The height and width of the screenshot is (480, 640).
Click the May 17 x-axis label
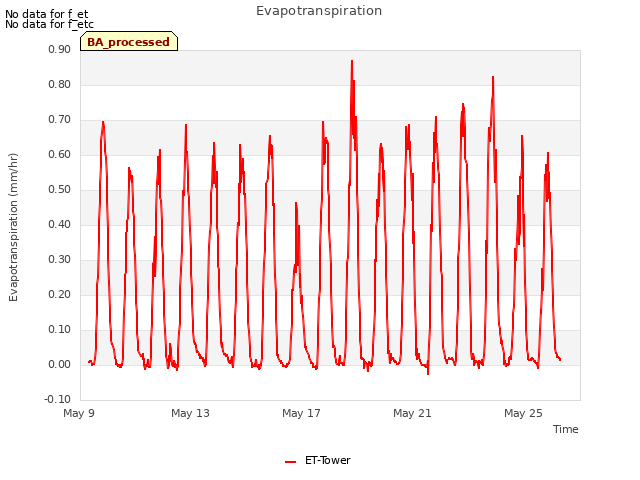pos(301,413)
